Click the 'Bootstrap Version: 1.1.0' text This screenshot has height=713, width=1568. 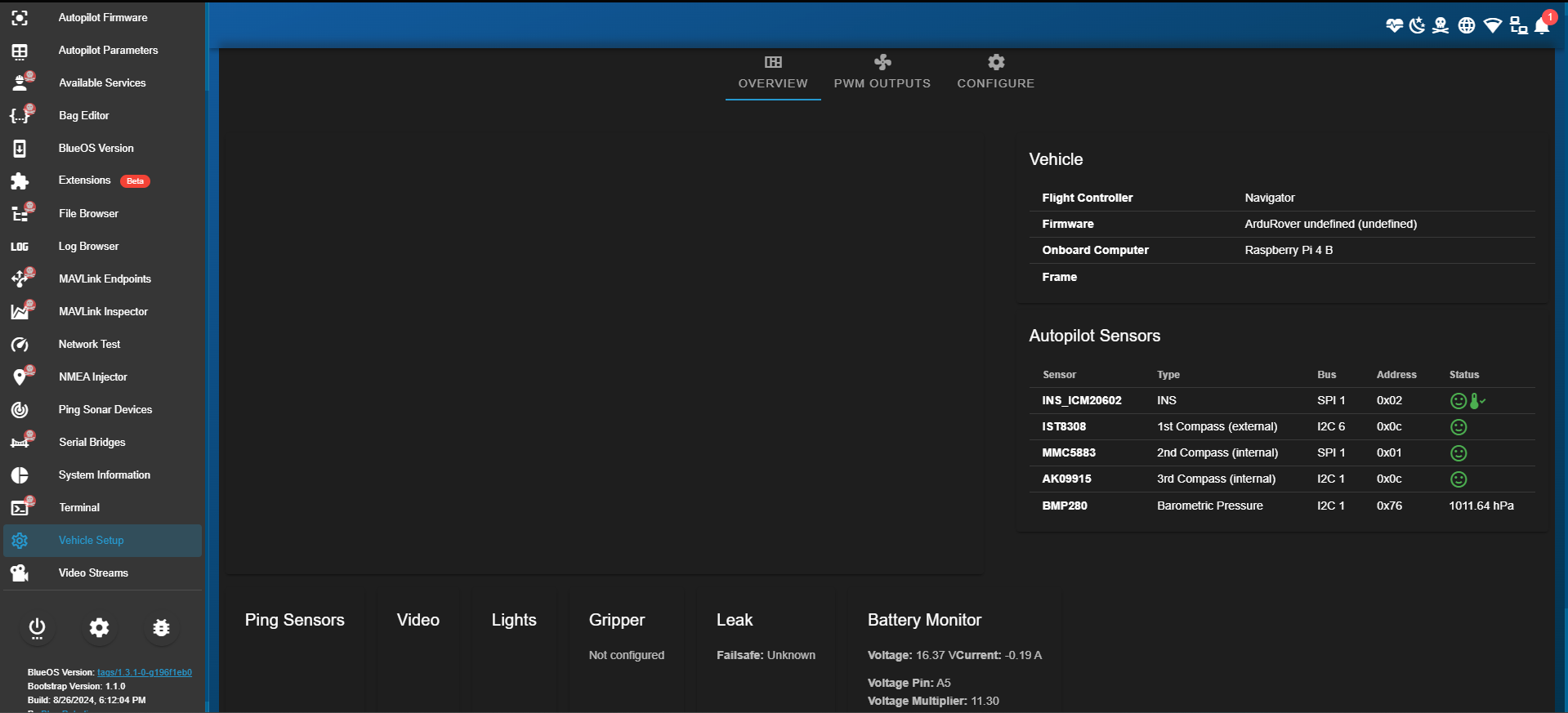[77, 686]
